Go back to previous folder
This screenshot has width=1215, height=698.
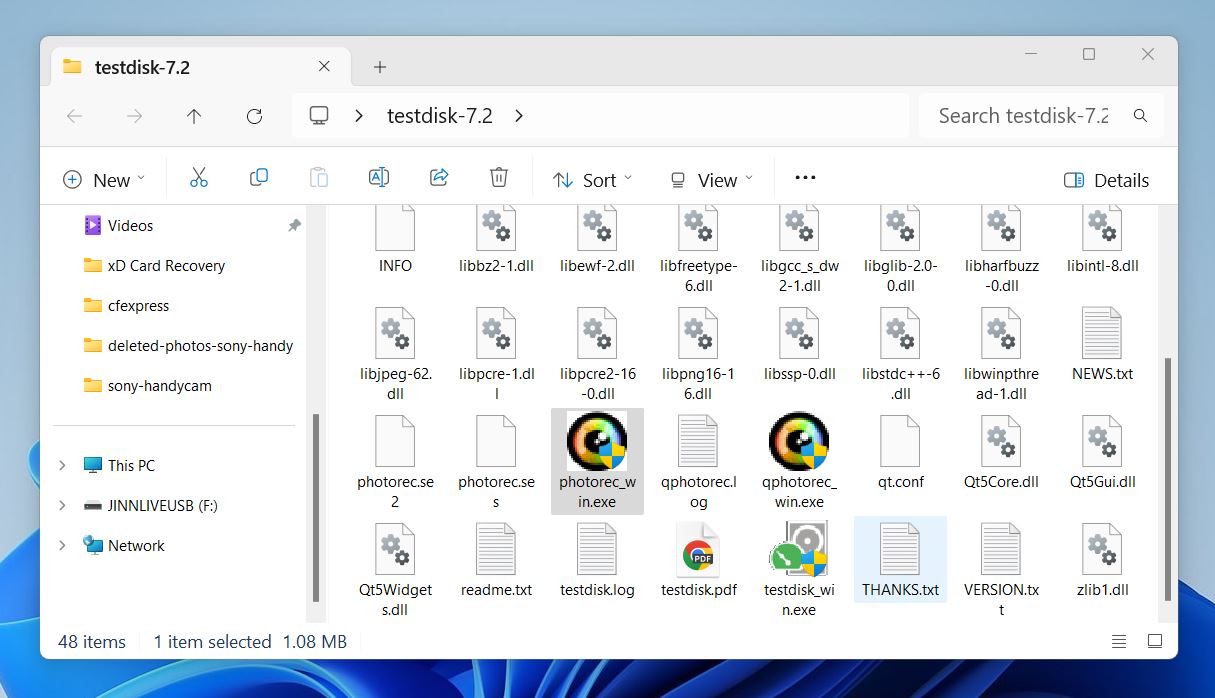pos(74,116)
